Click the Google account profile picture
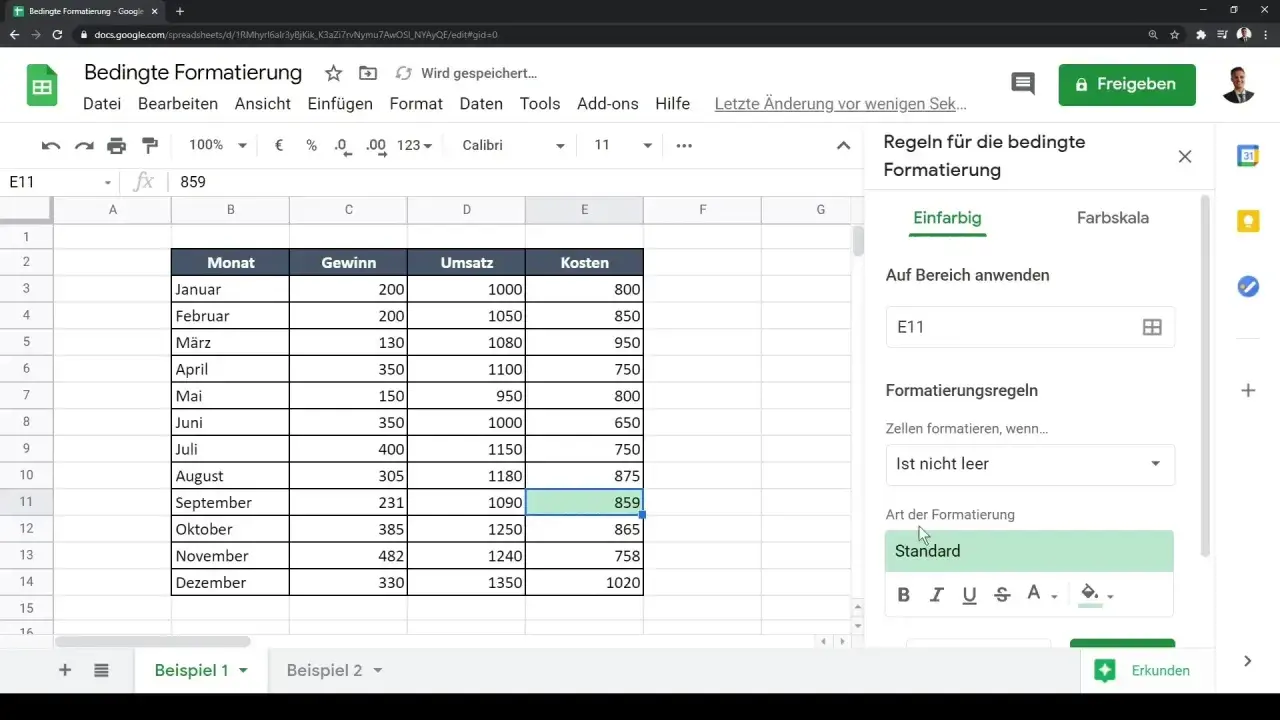 (1238, 85)
